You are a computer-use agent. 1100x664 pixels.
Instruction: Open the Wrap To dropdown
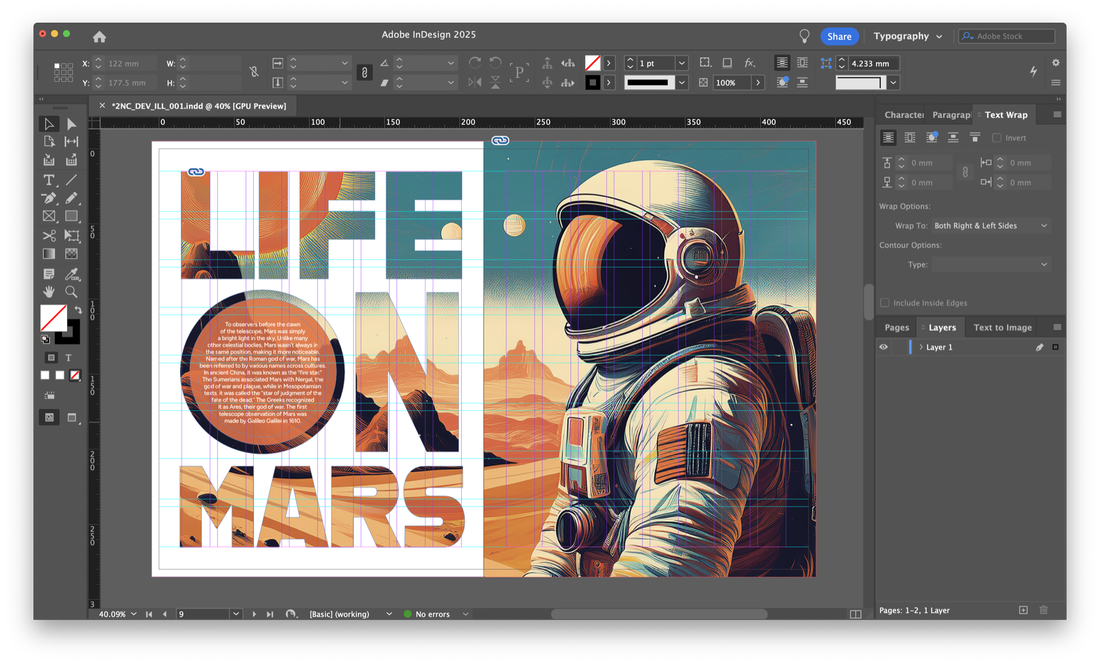click(x=991, y=226)
